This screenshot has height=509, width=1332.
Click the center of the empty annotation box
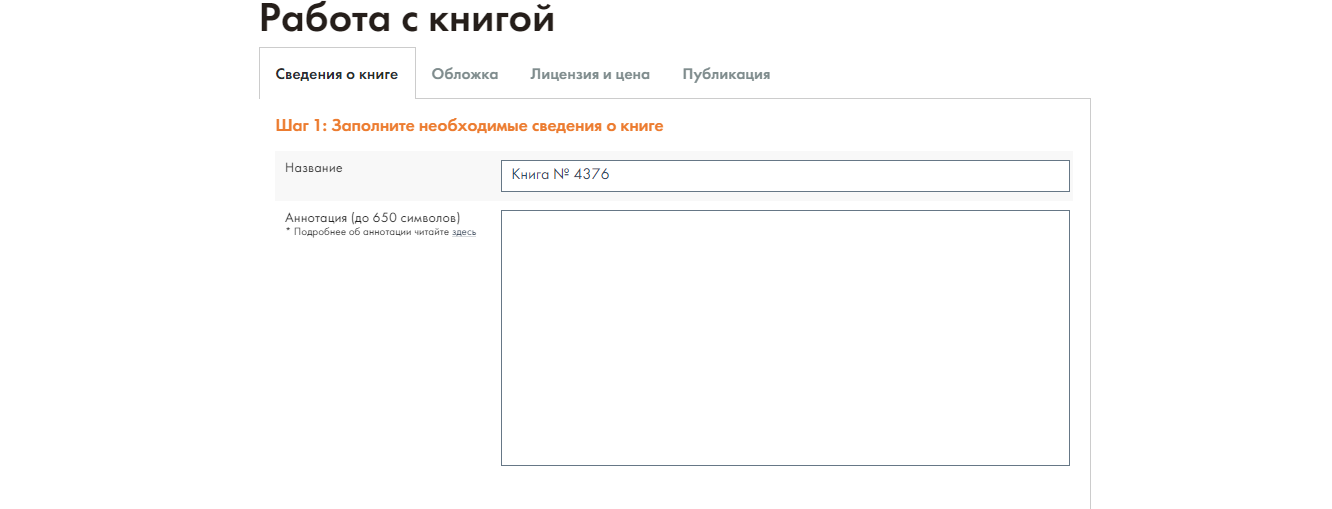(784, 337)
